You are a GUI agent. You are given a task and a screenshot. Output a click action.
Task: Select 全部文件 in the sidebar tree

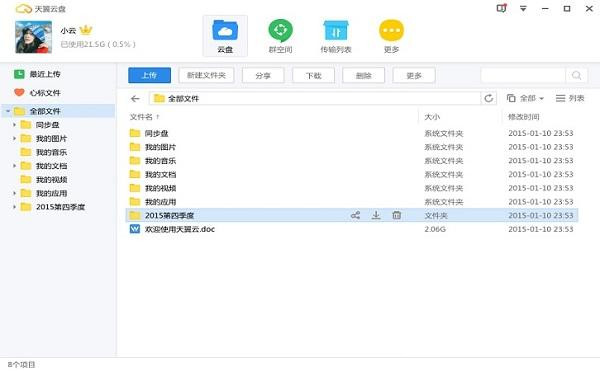45,111
